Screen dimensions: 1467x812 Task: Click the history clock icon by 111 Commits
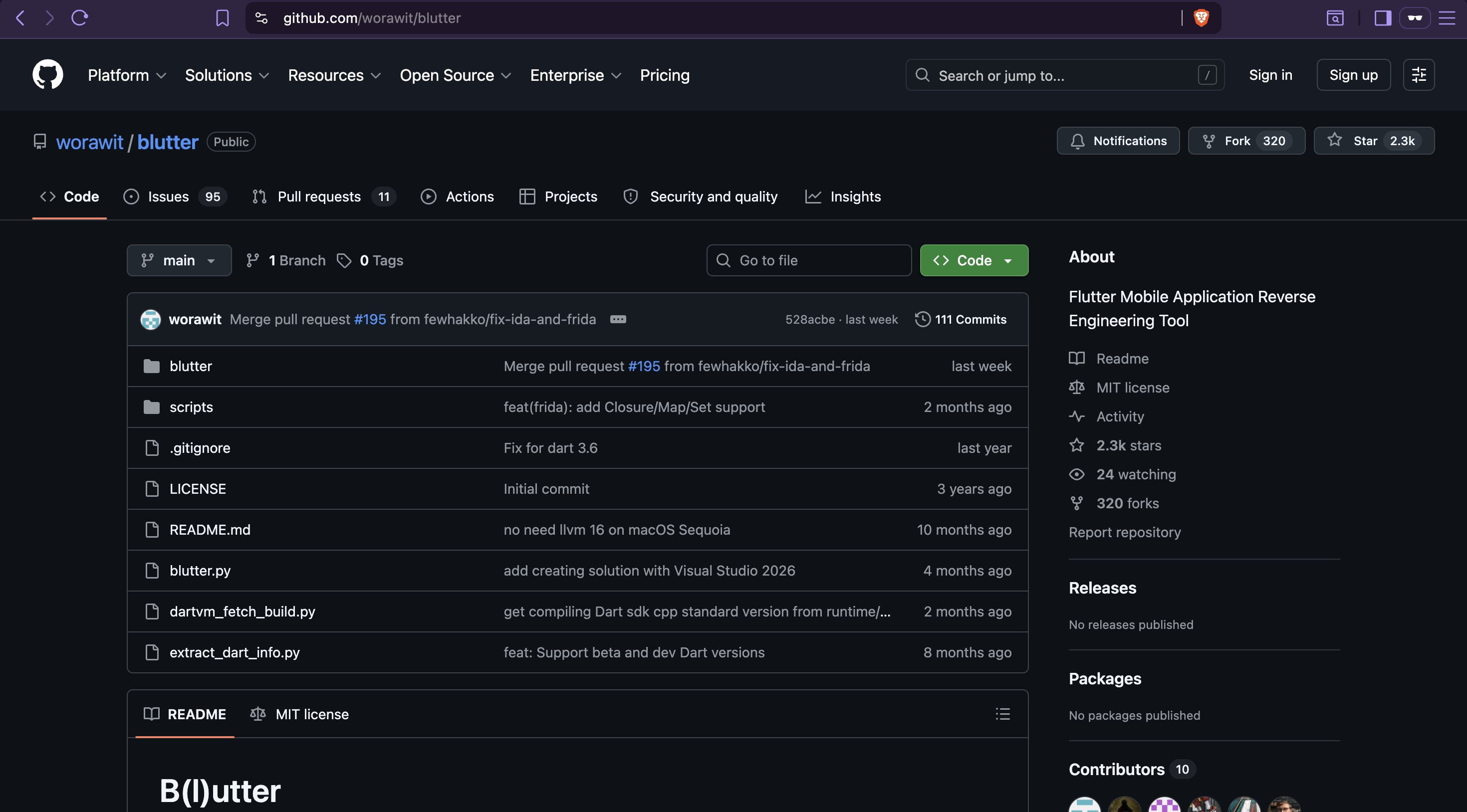pyautogui.click(x=923, y=319)
